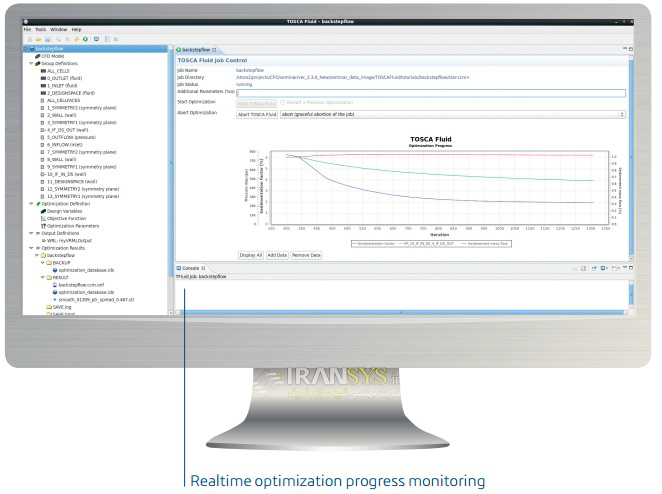The width and height of the screenshot is (662, 494).
Task: Toggle Restart a Previous Optimization checkbox
Action: (x=283, y=103)
